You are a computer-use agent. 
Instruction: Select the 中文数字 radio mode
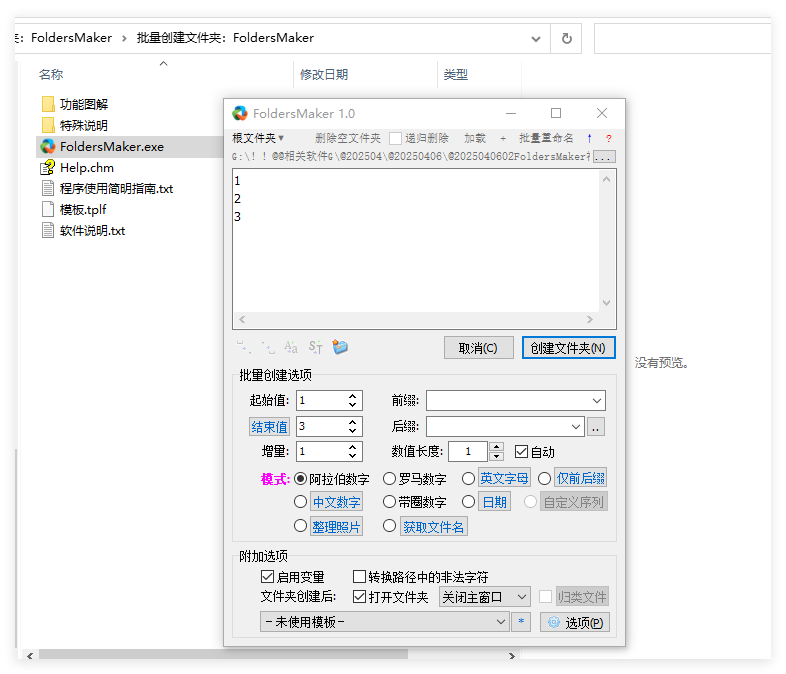(x=300, y=502)
